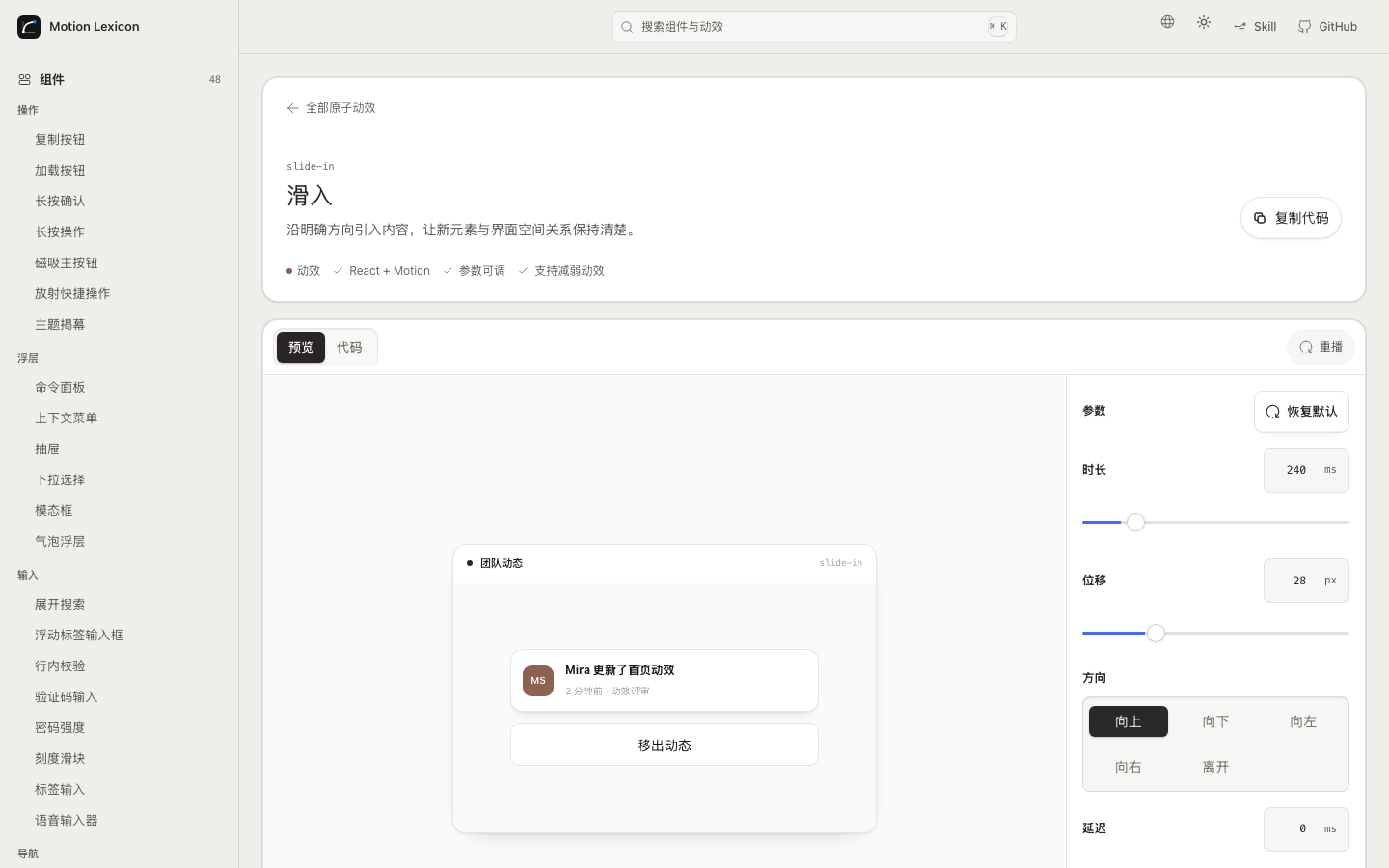Viewport: 1389px width, 868px height.
Task: Click the 移出动态 button in preview
Action: [665, 745]
